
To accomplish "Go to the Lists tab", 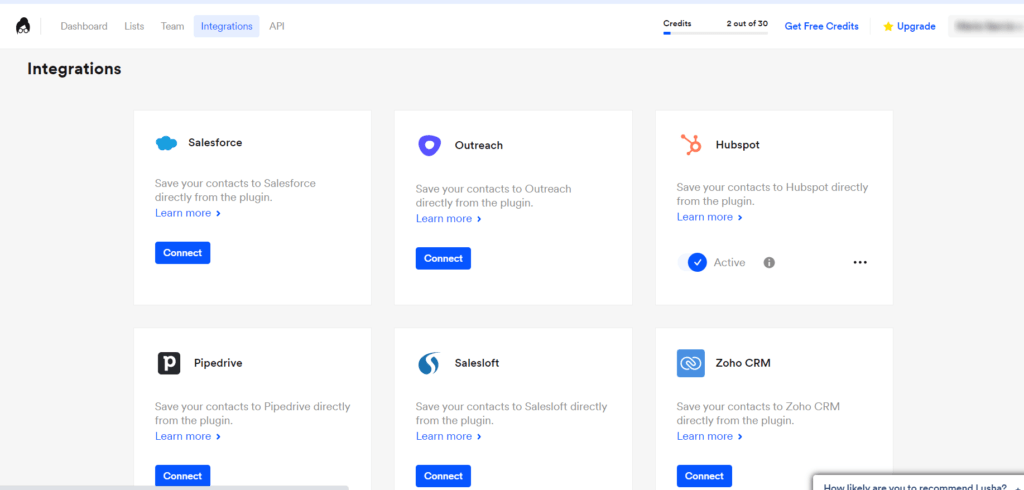I will tap(134, 26).
